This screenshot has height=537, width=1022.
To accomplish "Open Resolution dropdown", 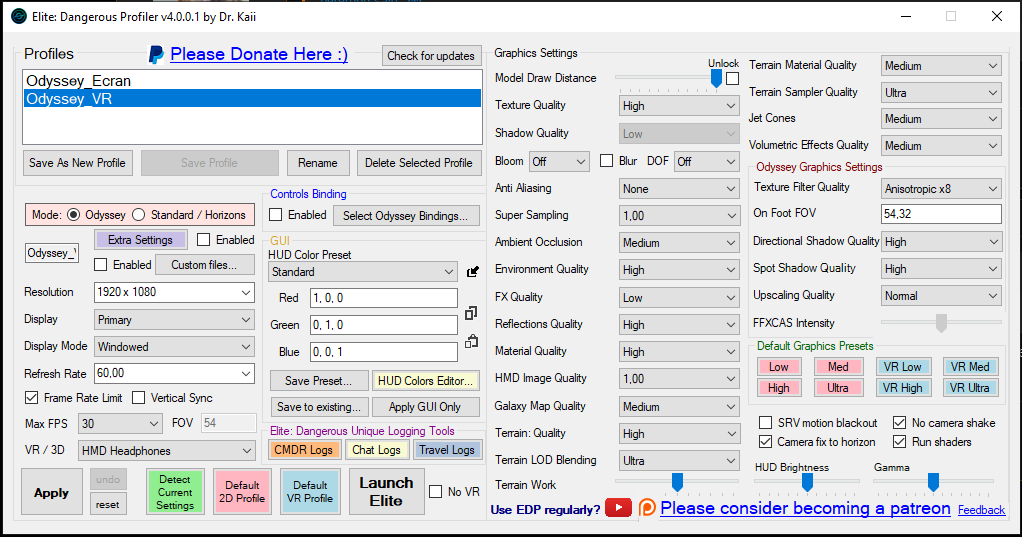I will coord(174,293).
